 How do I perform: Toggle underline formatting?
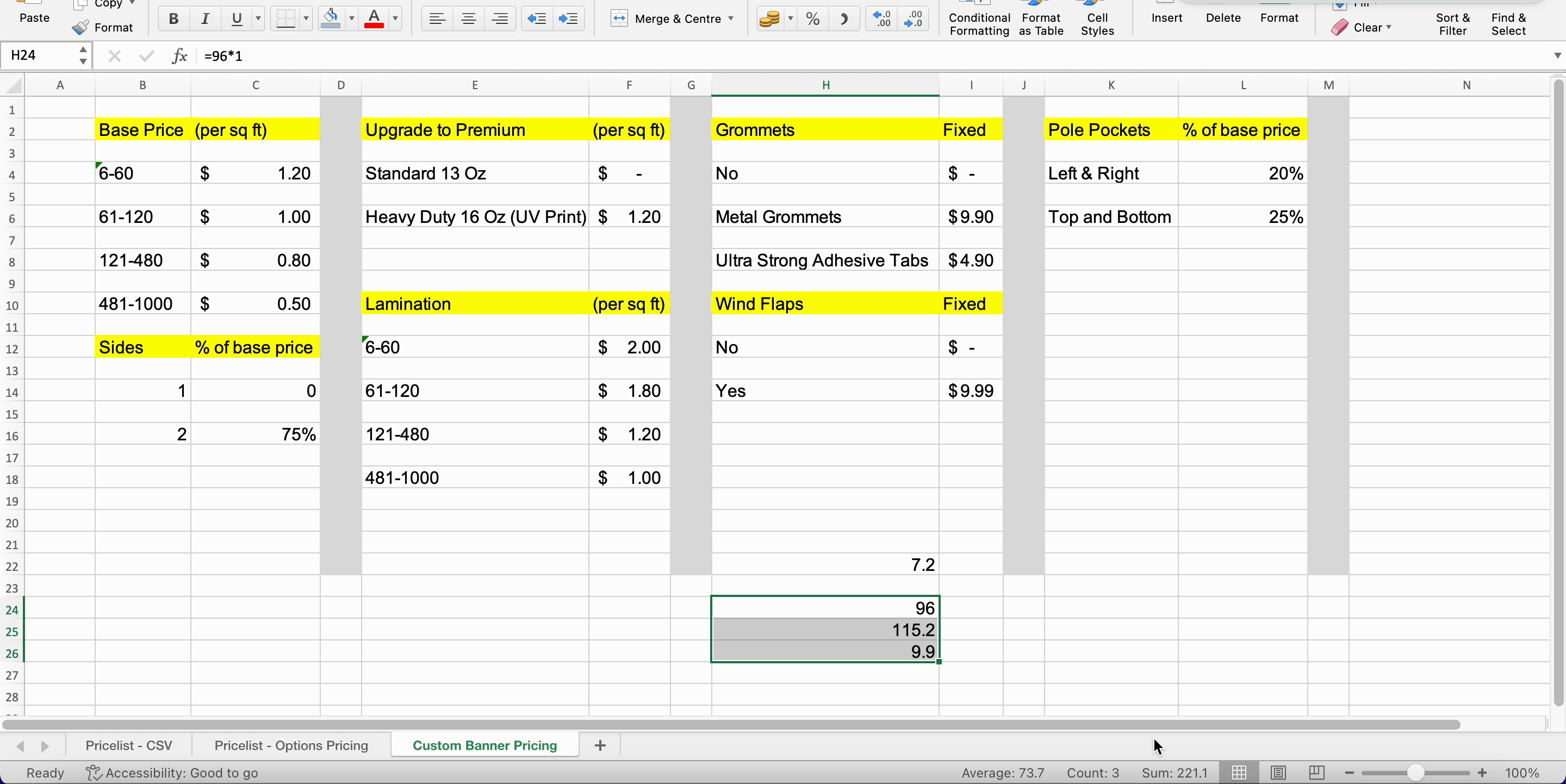point(237,19)
